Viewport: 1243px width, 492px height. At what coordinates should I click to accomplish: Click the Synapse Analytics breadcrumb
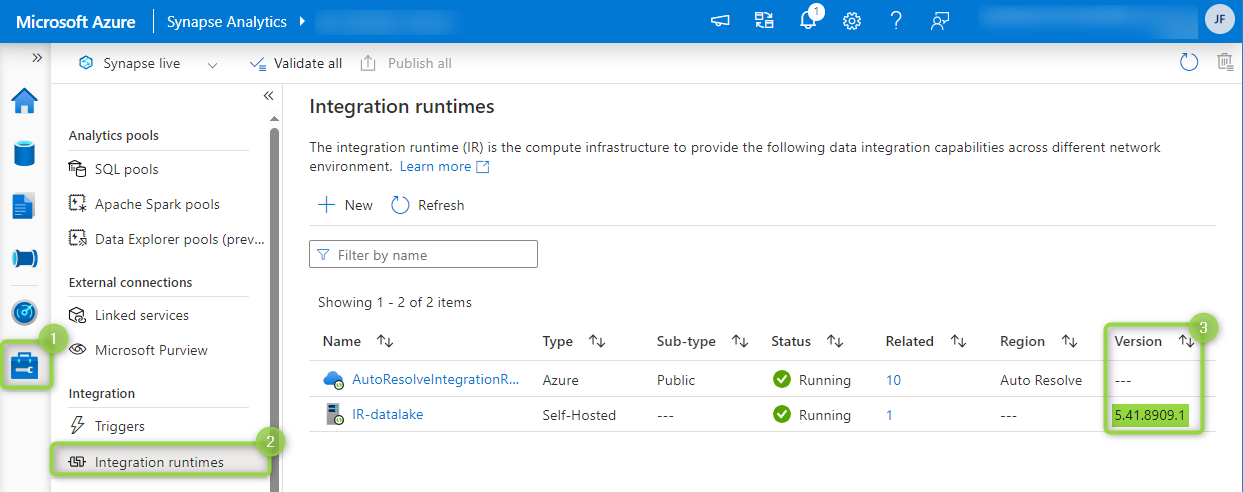tap(226, 21)
